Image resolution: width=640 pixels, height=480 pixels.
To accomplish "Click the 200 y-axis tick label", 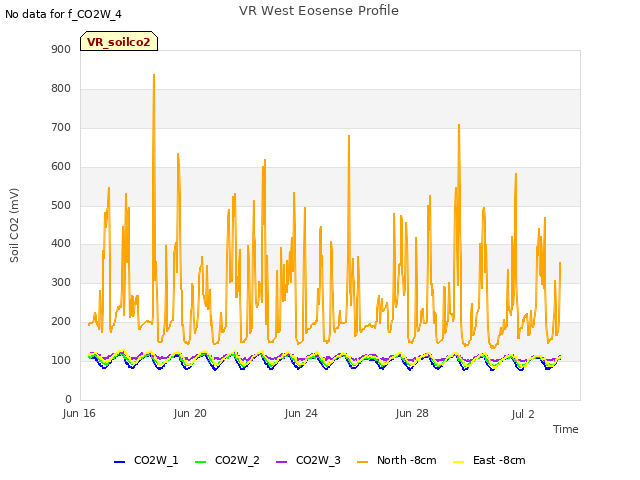I will pyautogui.click(x=61, y=322).
